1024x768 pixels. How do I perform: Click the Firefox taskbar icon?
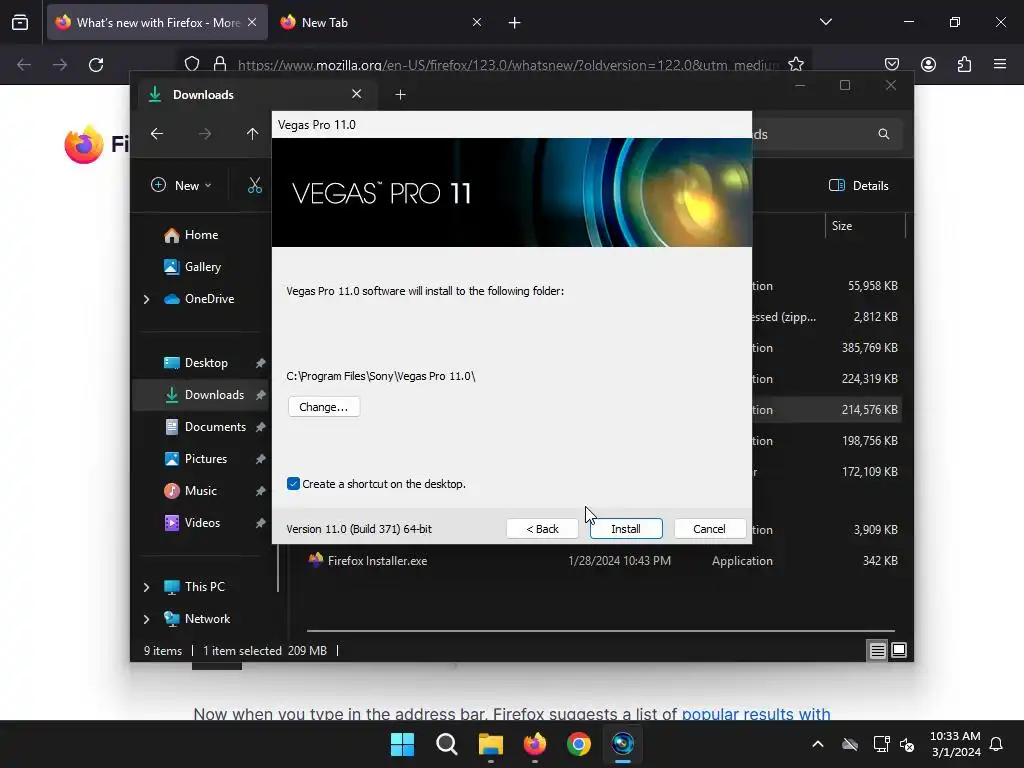point(535,744)
